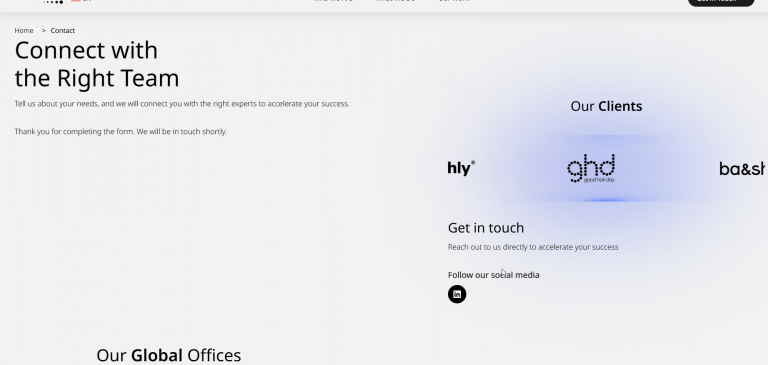This screenshot has height=365, width=768.
Task: Go to Home in the breadcrumb
Action: (x=24, y=30)
